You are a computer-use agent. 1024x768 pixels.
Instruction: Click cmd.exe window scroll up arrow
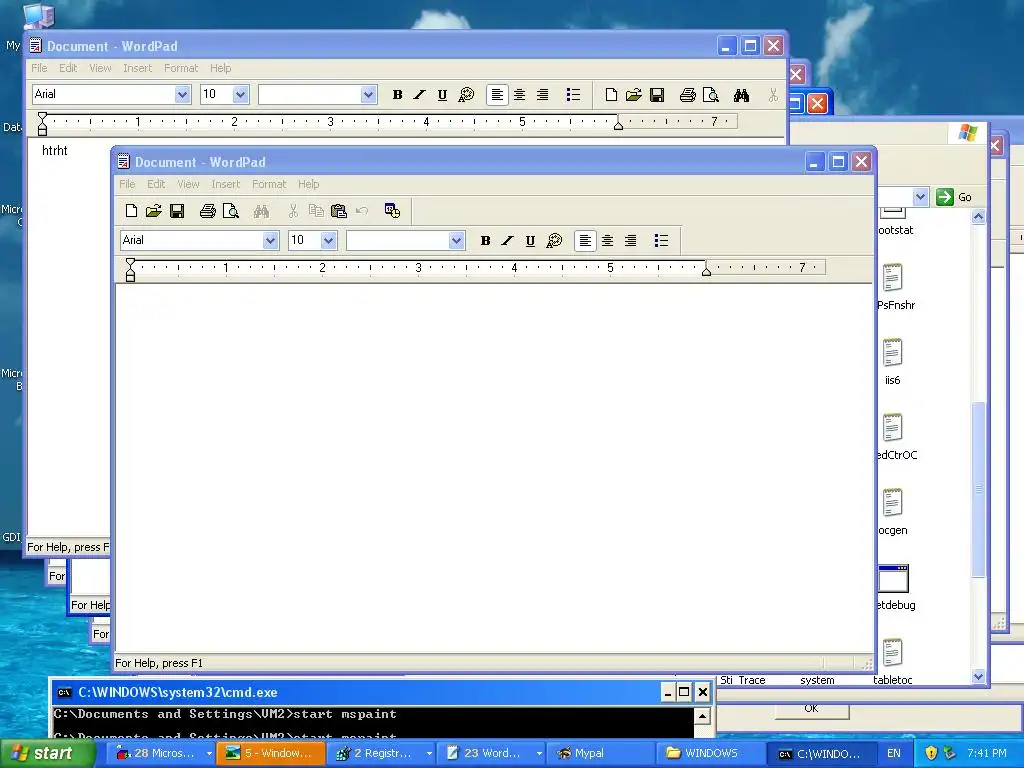pos(702,716)
